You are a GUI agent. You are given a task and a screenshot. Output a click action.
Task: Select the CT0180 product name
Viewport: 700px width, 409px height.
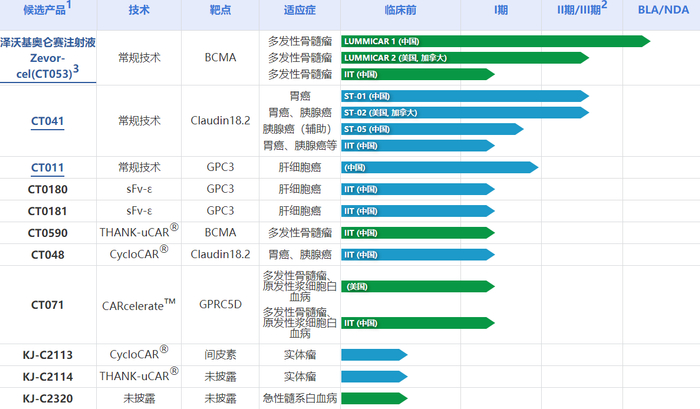click(47, 190)
